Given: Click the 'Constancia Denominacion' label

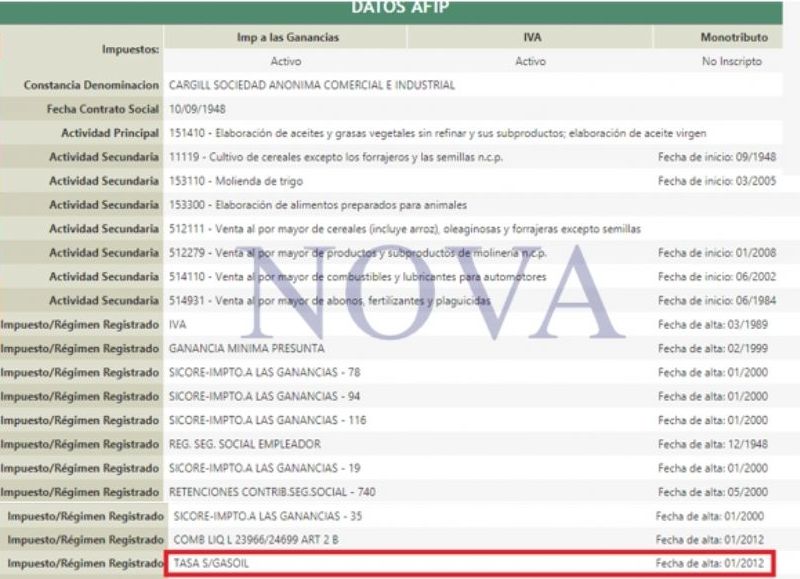Looking at the screenshot, I should [91, 85].
